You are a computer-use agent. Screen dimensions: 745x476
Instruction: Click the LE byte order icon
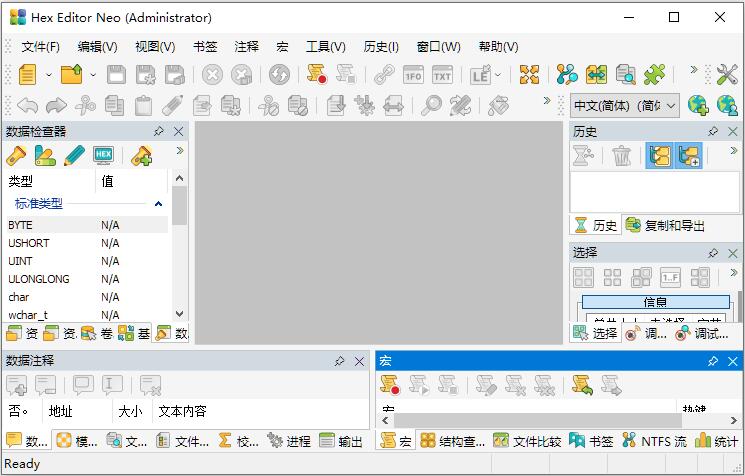point(480,75)
